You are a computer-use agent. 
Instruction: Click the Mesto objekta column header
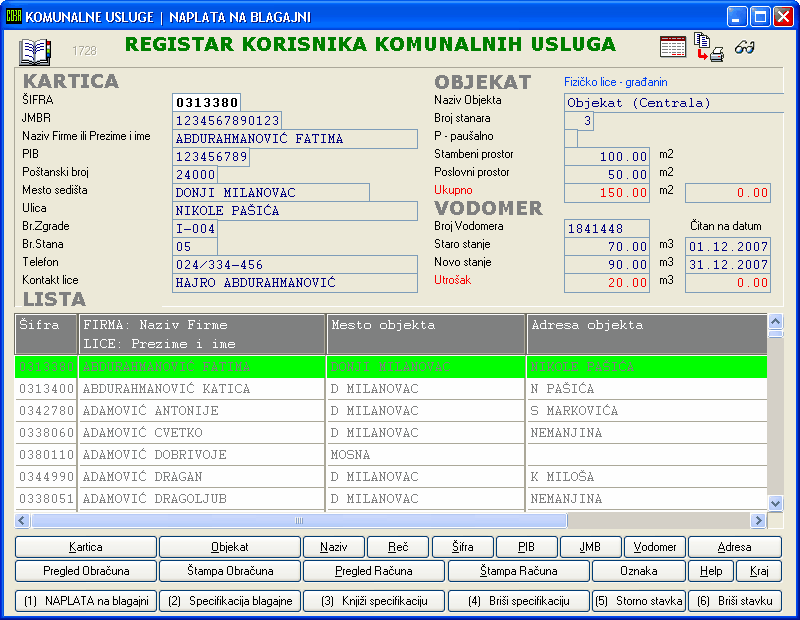point(426,334)
